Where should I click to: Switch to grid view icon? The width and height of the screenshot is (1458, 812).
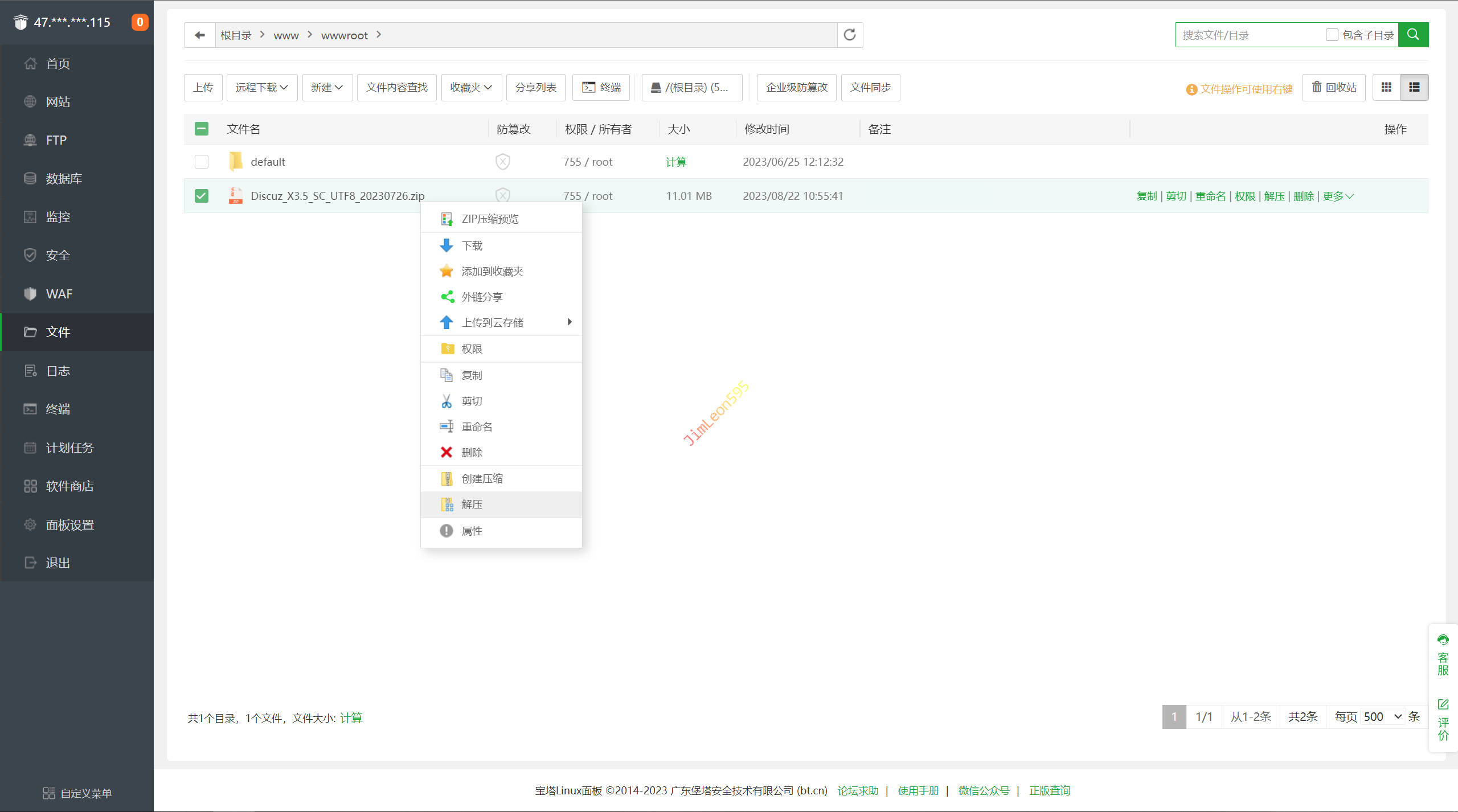pyautogui.click(x=1386, y=87)
